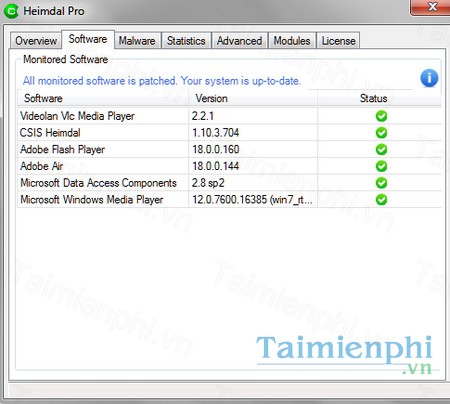Click status checkmark for Microsoft Windows Media Player

coord(381,200)
